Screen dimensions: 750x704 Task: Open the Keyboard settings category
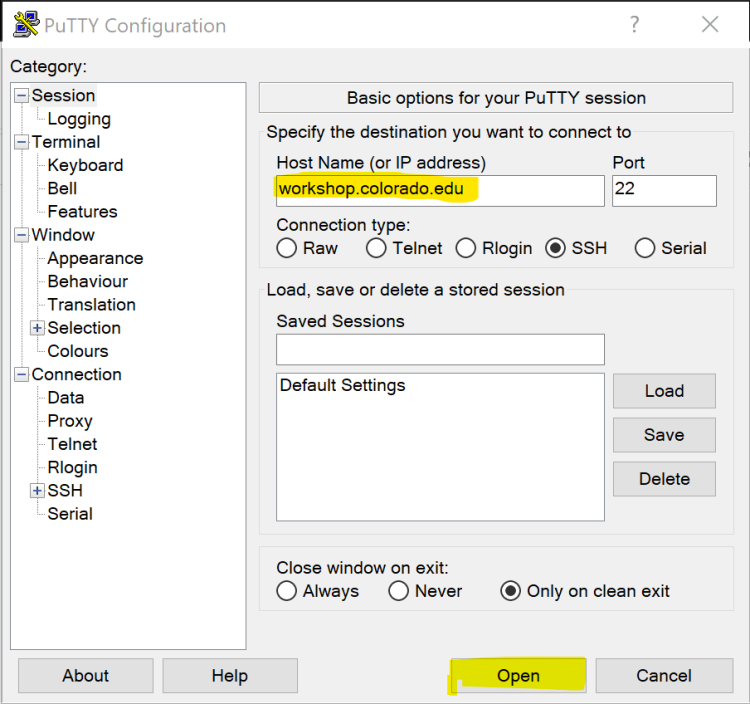86,165
